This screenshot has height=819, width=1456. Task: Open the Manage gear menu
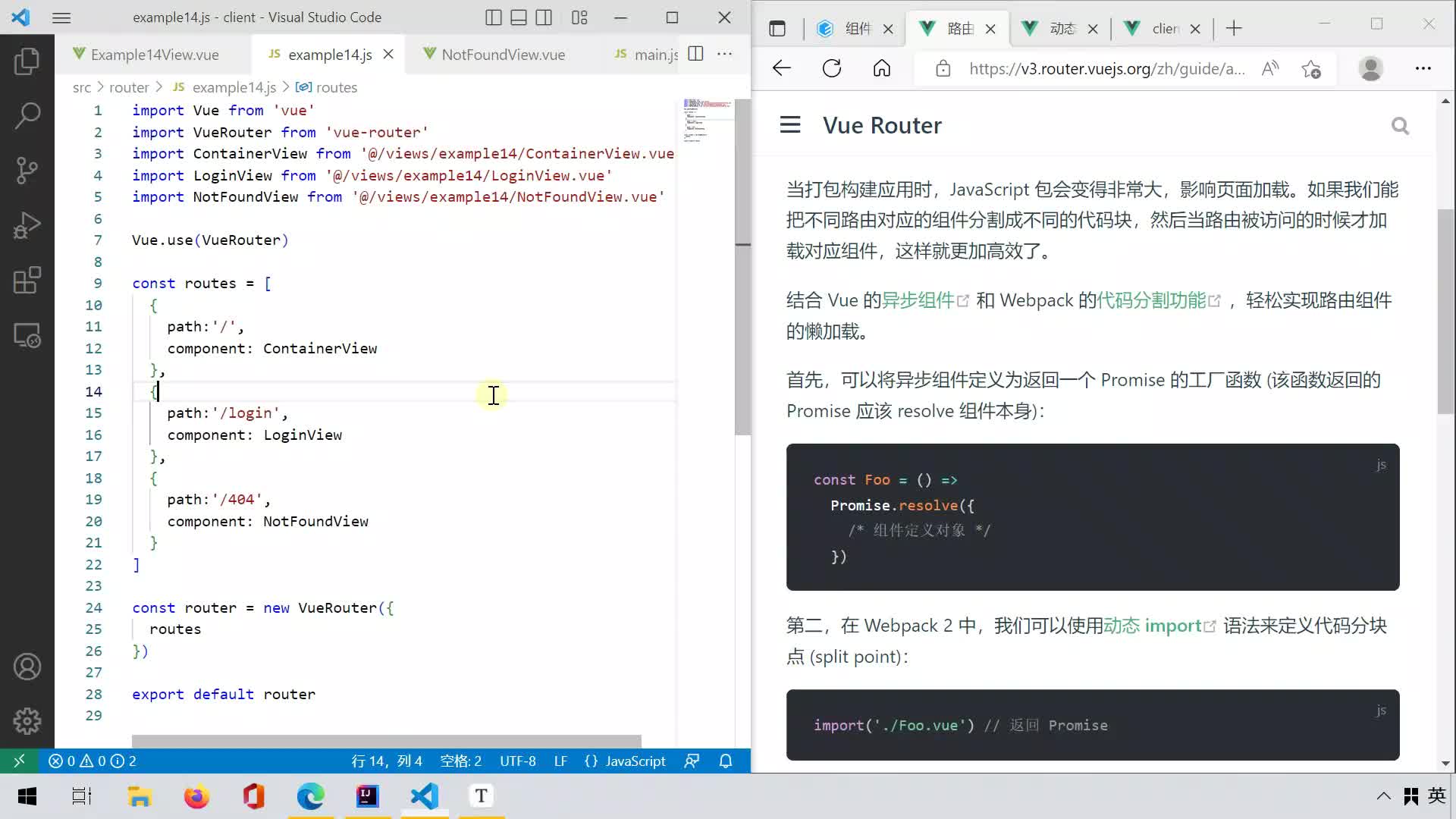27,721
